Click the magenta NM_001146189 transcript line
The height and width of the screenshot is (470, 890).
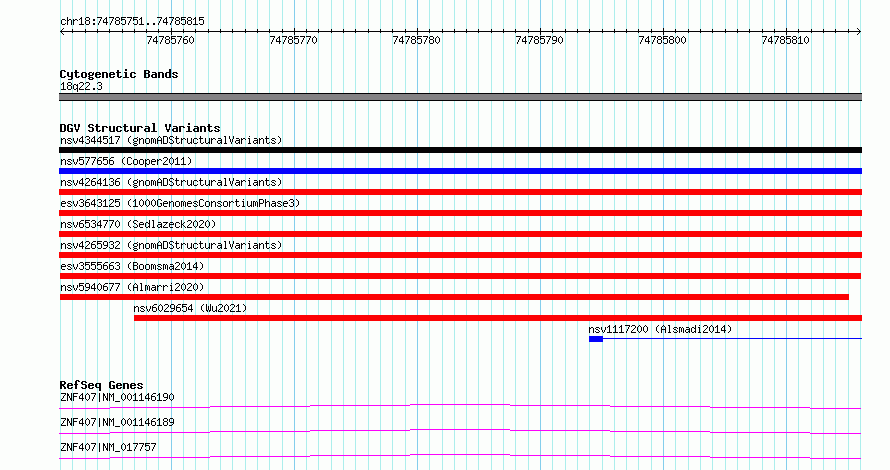[460, 431]
